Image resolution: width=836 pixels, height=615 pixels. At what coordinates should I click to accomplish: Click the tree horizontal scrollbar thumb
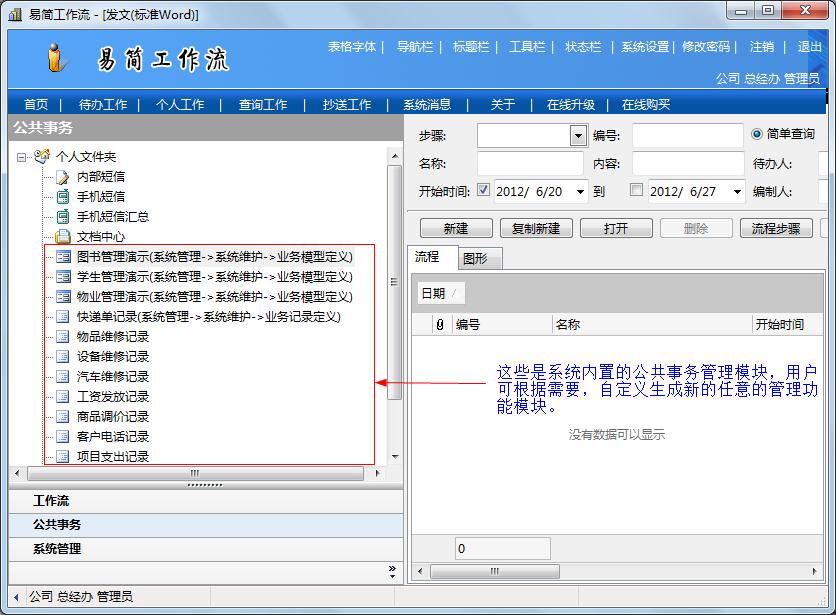point(195,473)
